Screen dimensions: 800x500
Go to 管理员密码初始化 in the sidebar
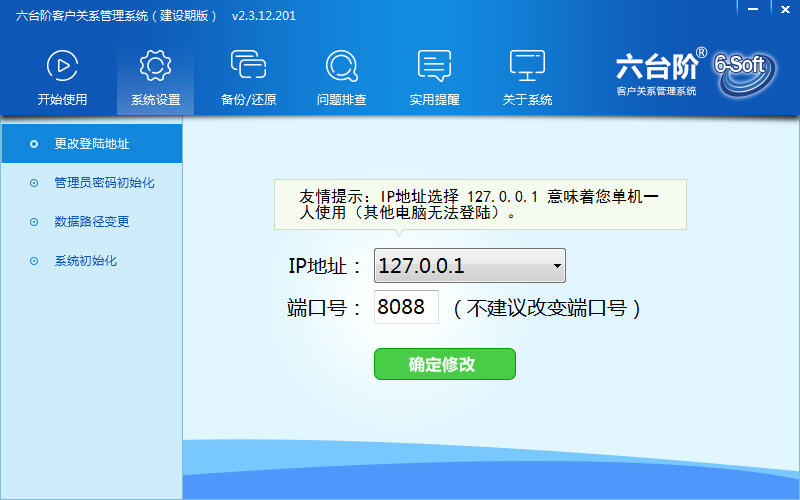click(x=104, y=183)
